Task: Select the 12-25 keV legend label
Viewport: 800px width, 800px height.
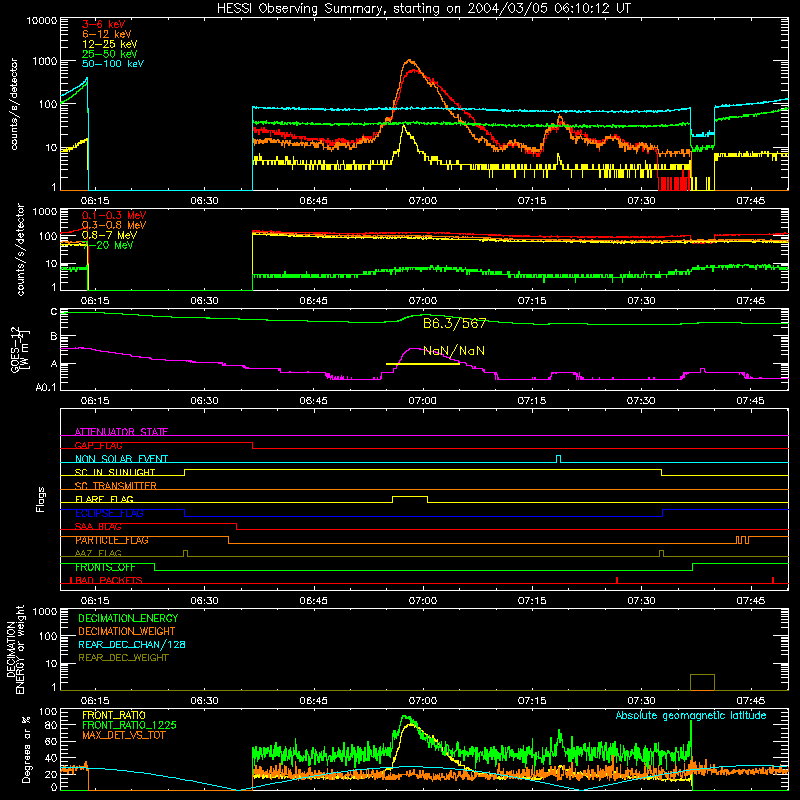Action: [x=110, y=44]
